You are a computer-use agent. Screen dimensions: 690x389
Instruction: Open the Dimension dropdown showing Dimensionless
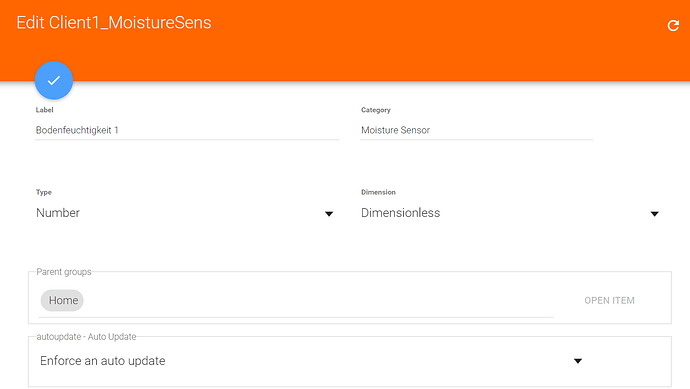pos(510,213)
